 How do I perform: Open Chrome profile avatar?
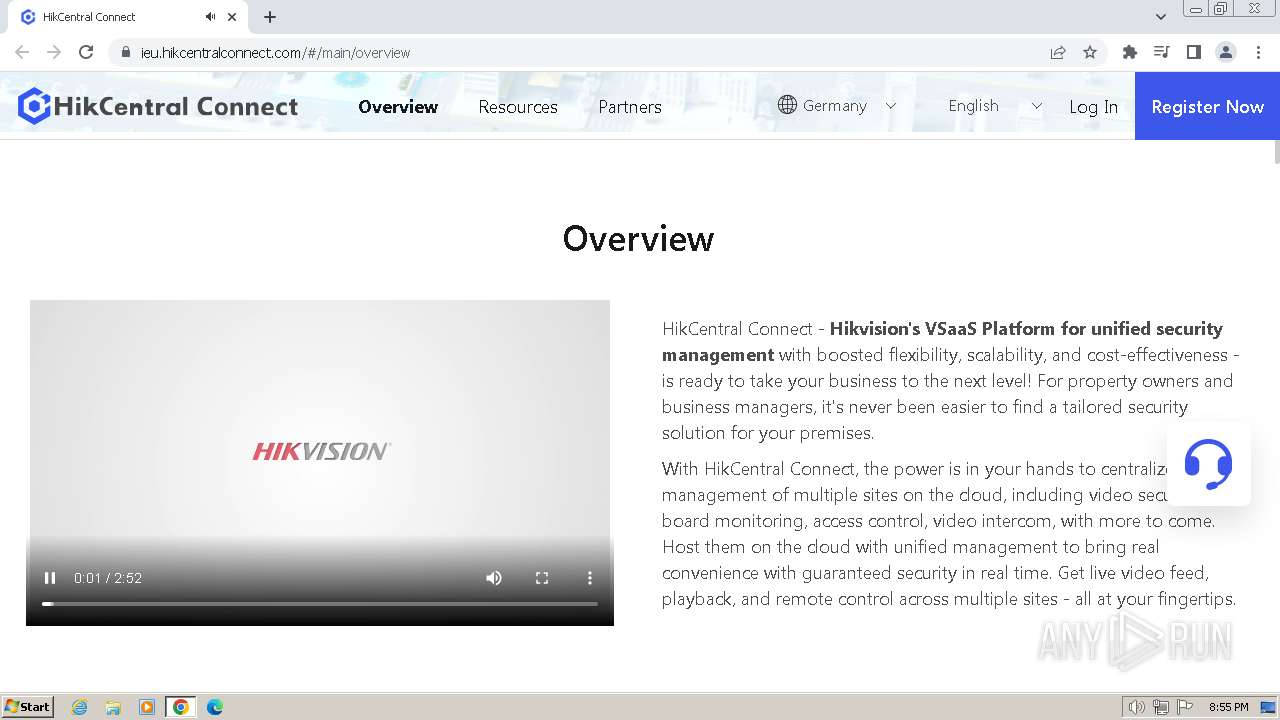point(1226,52)
